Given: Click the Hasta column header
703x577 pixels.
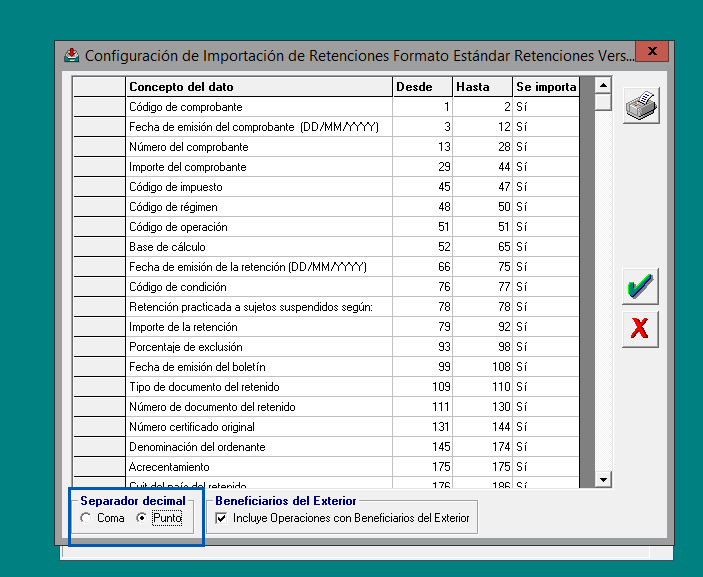Looking at the screenshot, I should pos(482,87).
